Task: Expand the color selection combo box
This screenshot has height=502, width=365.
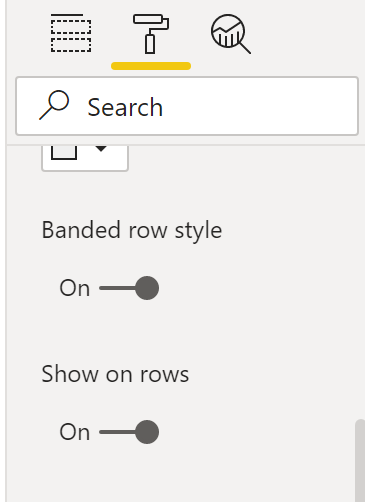Action: pyautogui.click(x=85, y=158)
